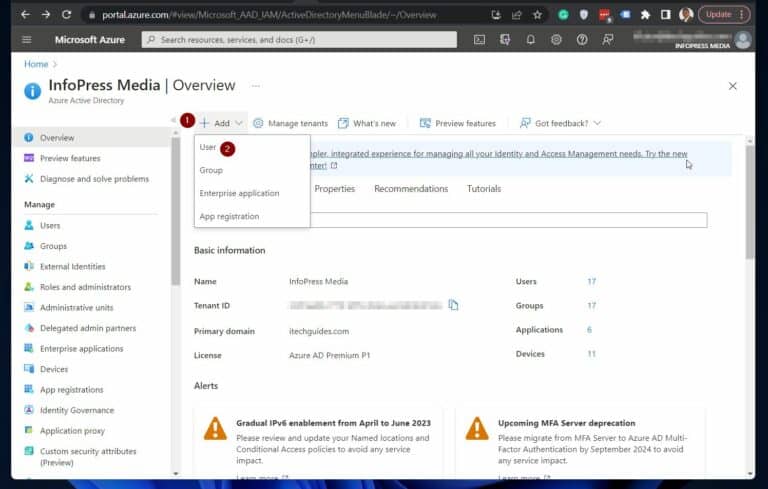Open browser extensions puzzle icon
The width and height of the screenshot is (768, 489).
(x=646, y=15)
